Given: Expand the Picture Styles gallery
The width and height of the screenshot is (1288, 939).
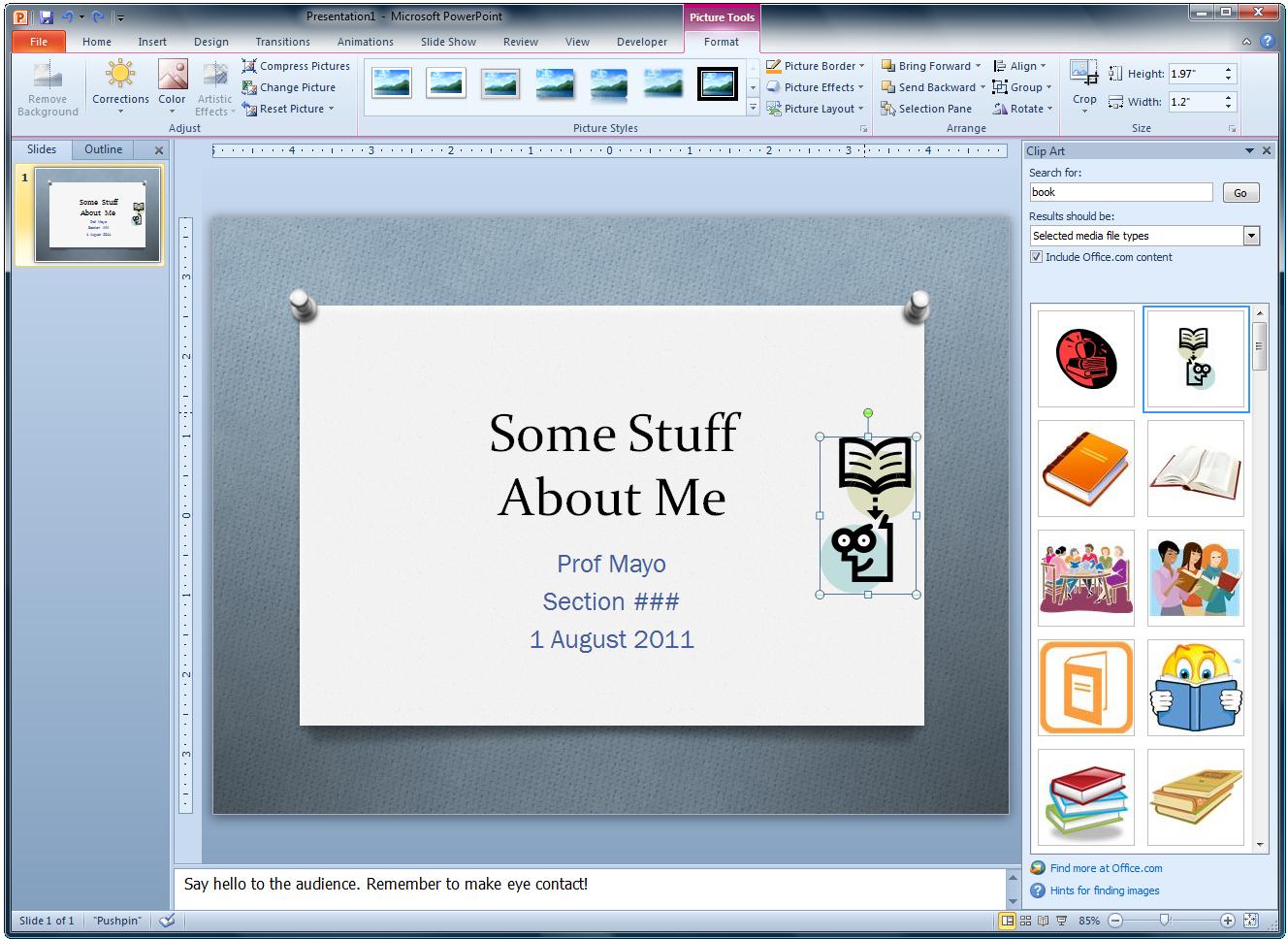Looking at the screenshot, I should pyautogui.click(x=753, y=107).
